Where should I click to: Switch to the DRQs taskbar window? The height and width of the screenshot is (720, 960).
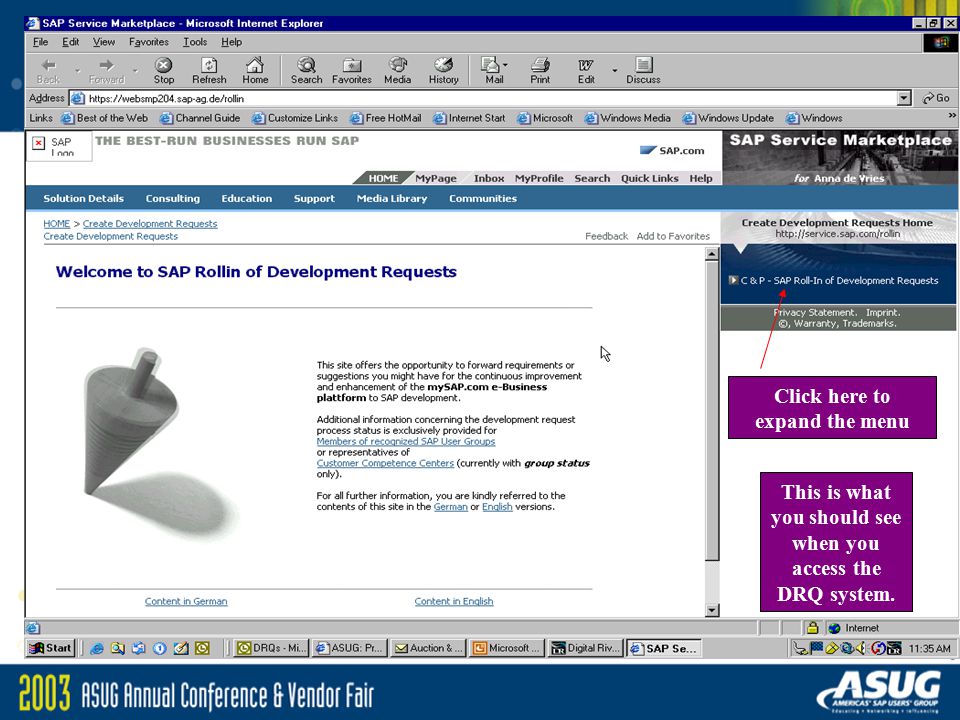point(272,648)
